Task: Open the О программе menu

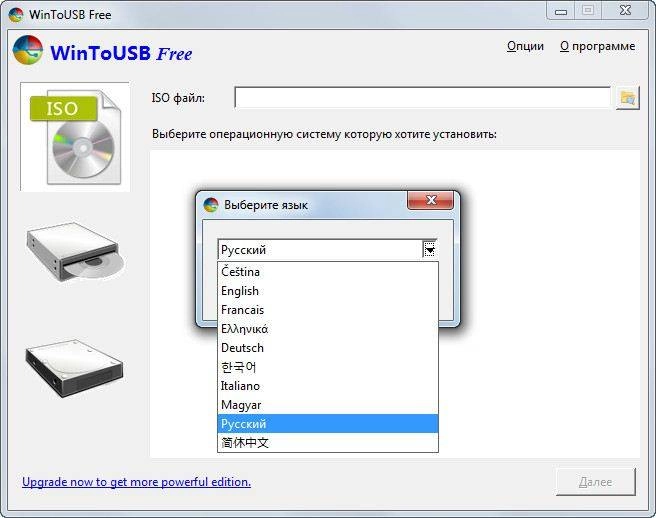Action: point(597,46)
